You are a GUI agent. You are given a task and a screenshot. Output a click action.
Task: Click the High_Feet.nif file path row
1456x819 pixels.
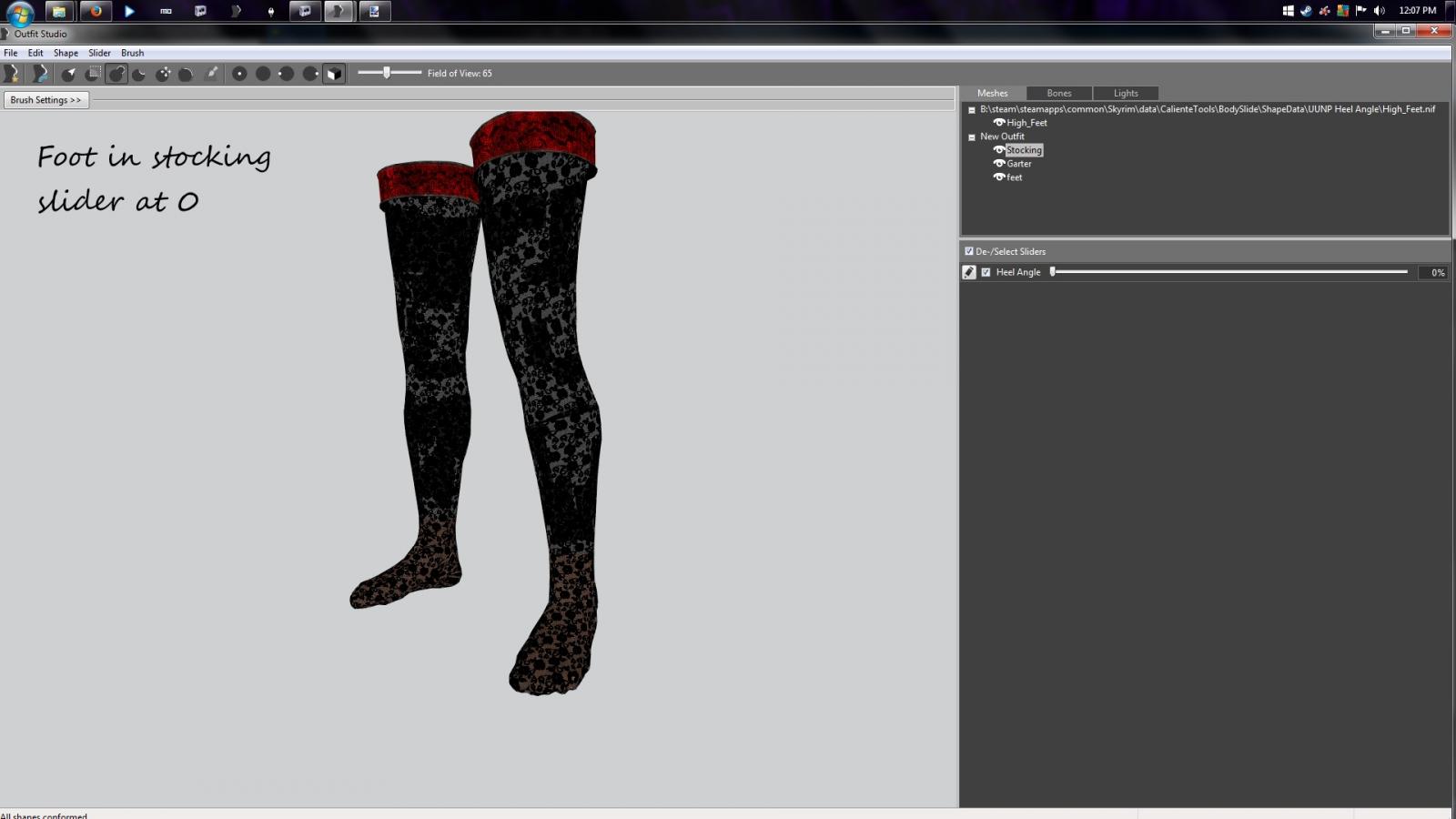click(x=1208, y=109)
